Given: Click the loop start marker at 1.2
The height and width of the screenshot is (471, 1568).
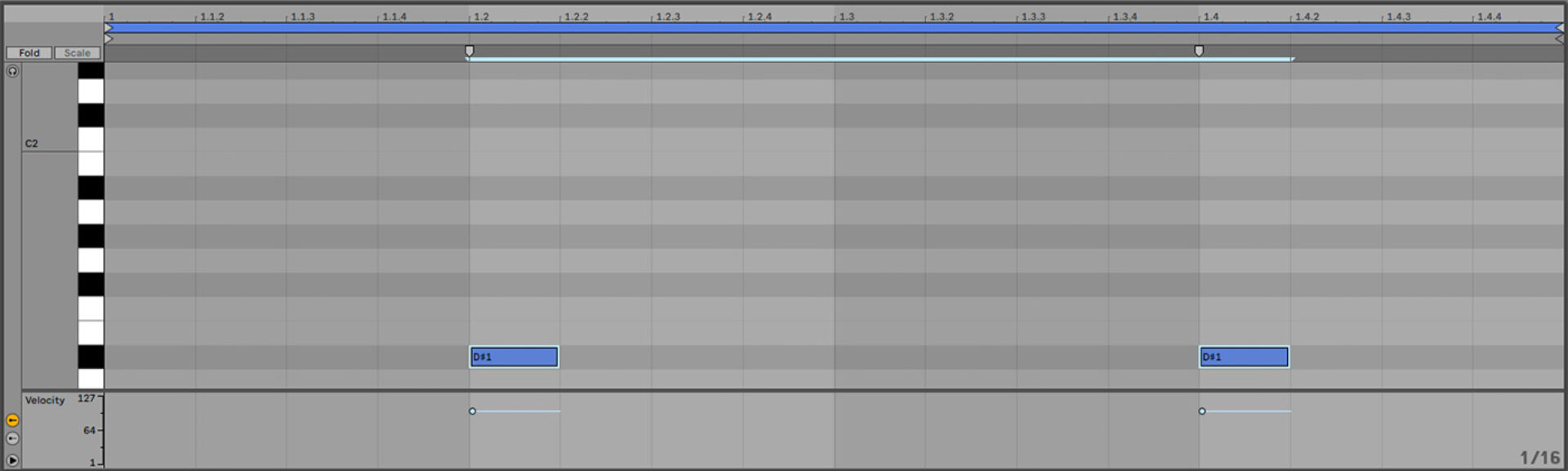Looking at the screenshot, I should (469, 51).
